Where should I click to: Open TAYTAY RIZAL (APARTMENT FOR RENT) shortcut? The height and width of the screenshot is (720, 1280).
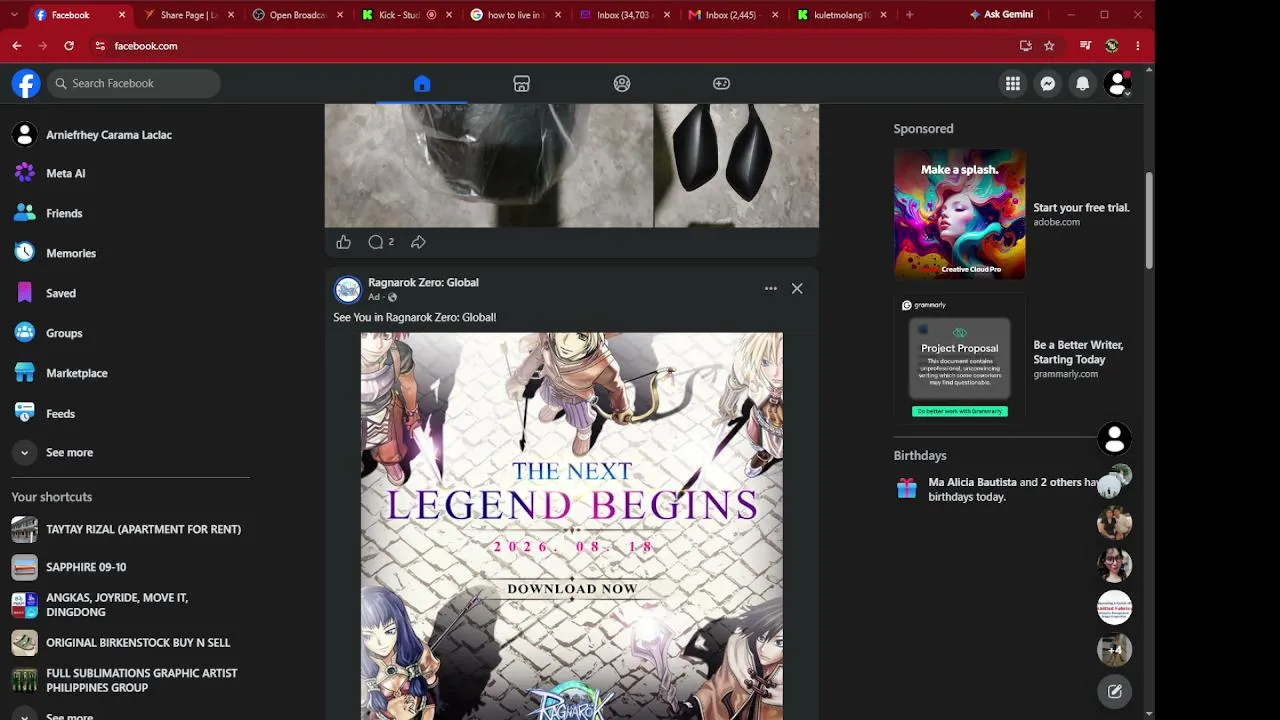click(x=130, y=529)
